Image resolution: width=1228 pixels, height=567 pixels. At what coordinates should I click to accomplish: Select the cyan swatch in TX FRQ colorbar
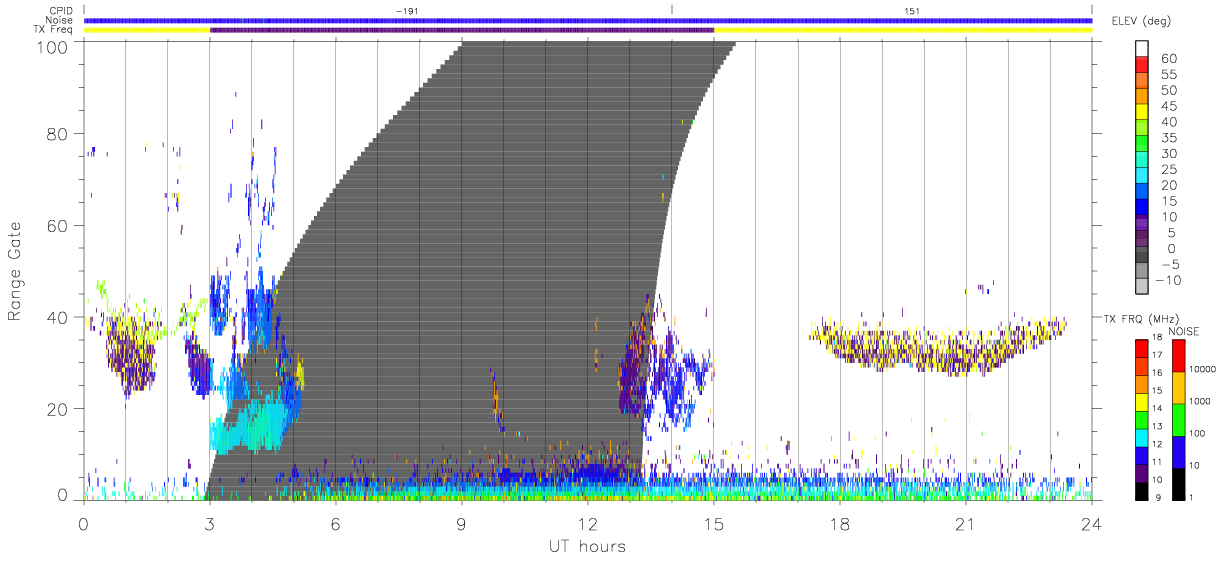tap(1142, 437)
